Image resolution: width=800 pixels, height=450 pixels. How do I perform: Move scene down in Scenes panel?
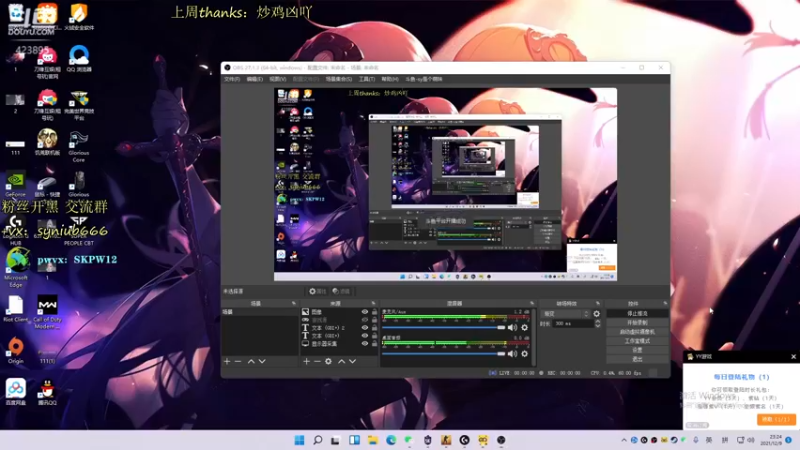pyautogui.click(x=262, y=361)
